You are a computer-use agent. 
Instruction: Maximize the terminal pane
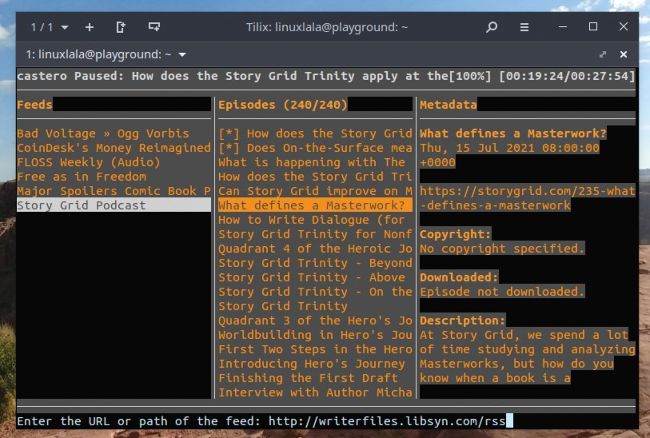603,54
